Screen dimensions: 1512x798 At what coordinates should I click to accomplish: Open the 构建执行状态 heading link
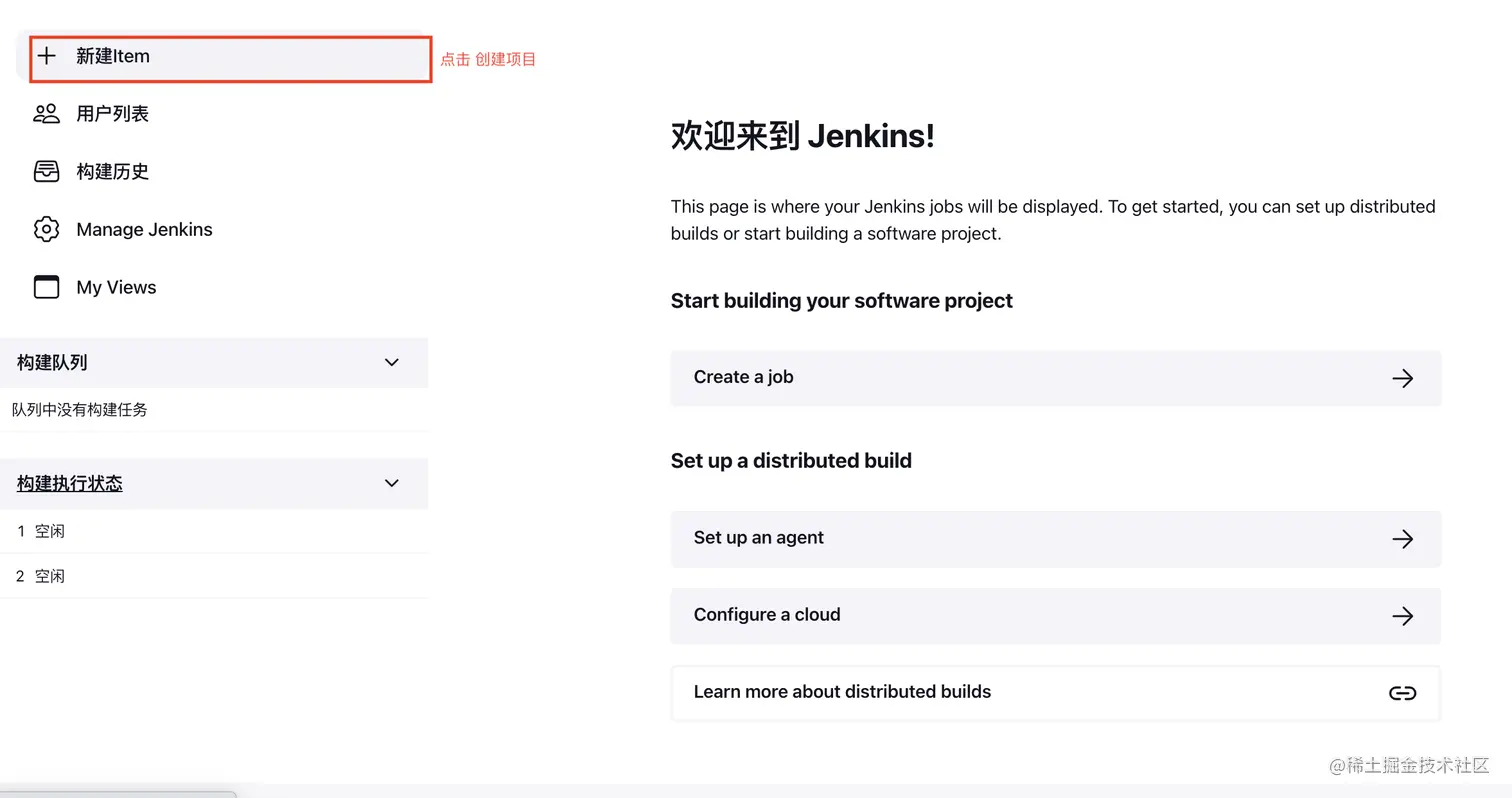point(69,483)
